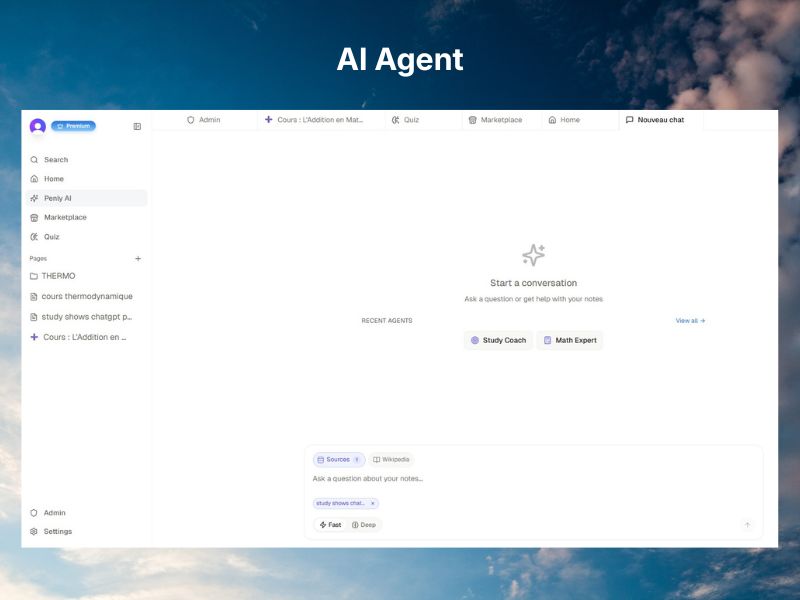800x600 pixels.
Task: Select the Study Coach agent
Action: (x=498, y=340)
